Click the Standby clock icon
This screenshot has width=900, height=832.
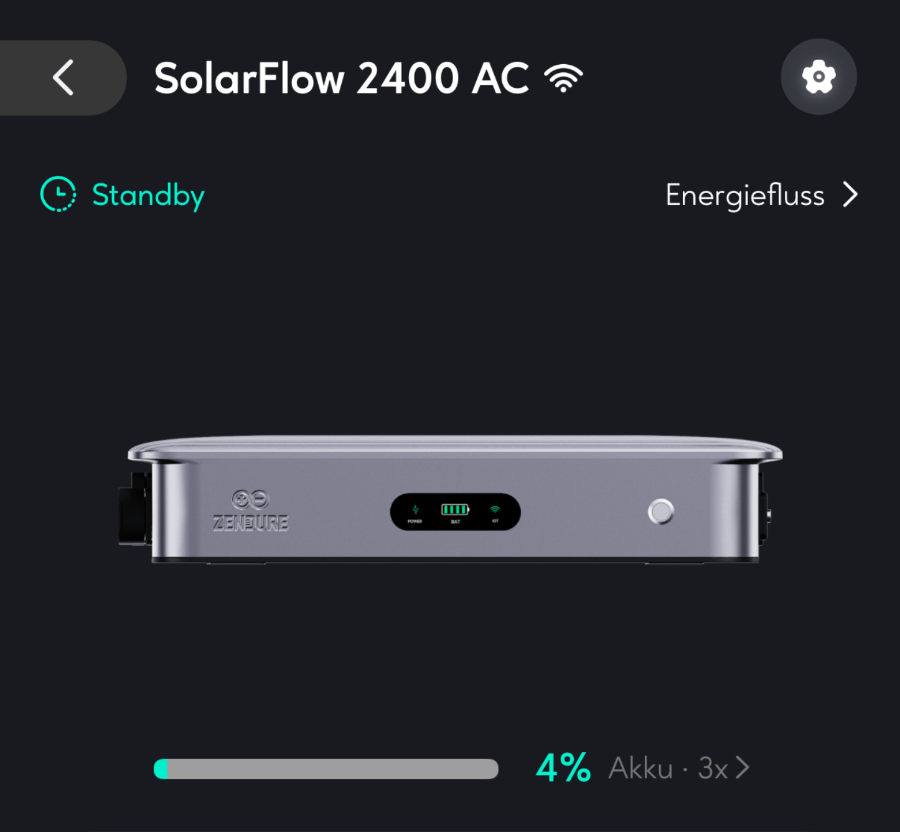58,194
